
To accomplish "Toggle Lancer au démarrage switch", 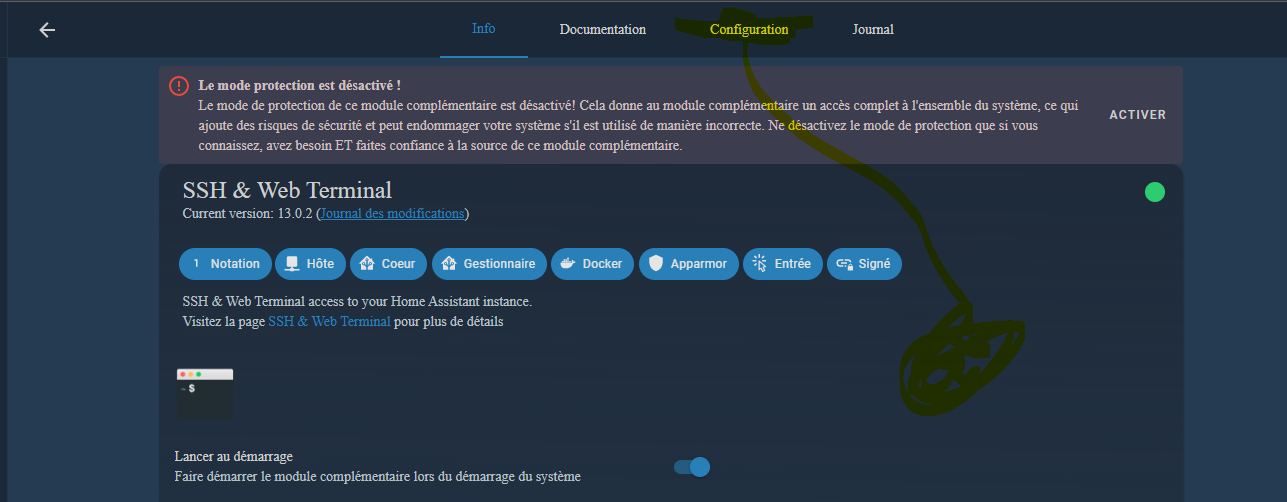I will point(692,467).
